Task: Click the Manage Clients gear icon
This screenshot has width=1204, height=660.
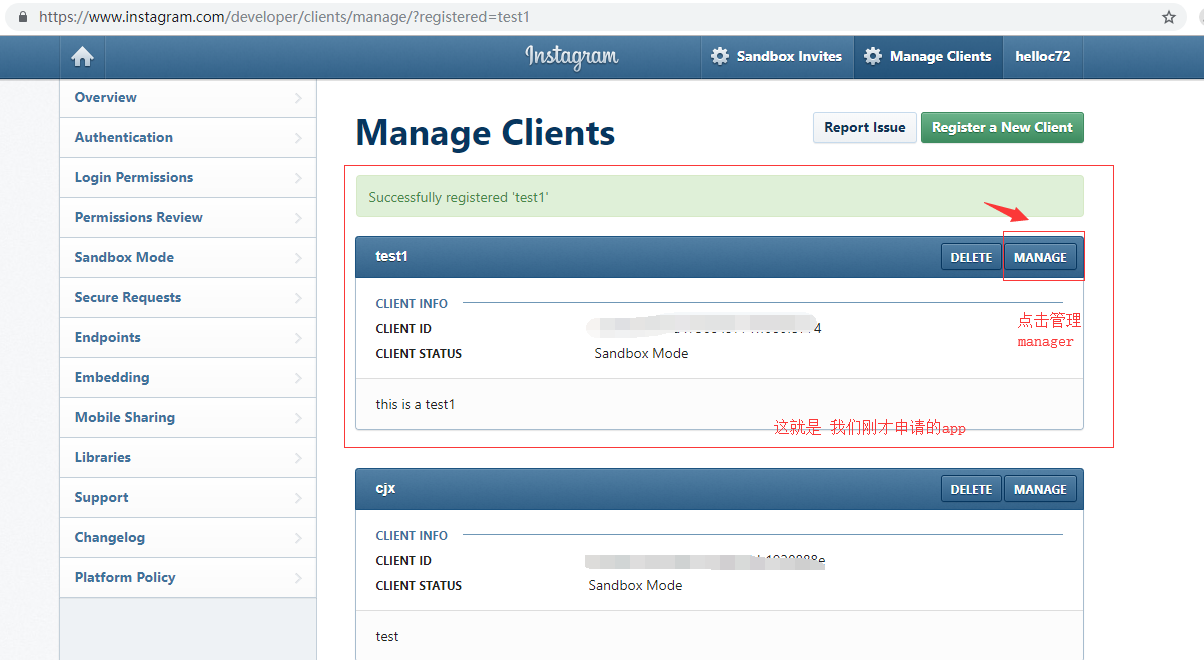Action: pos(873,56)
